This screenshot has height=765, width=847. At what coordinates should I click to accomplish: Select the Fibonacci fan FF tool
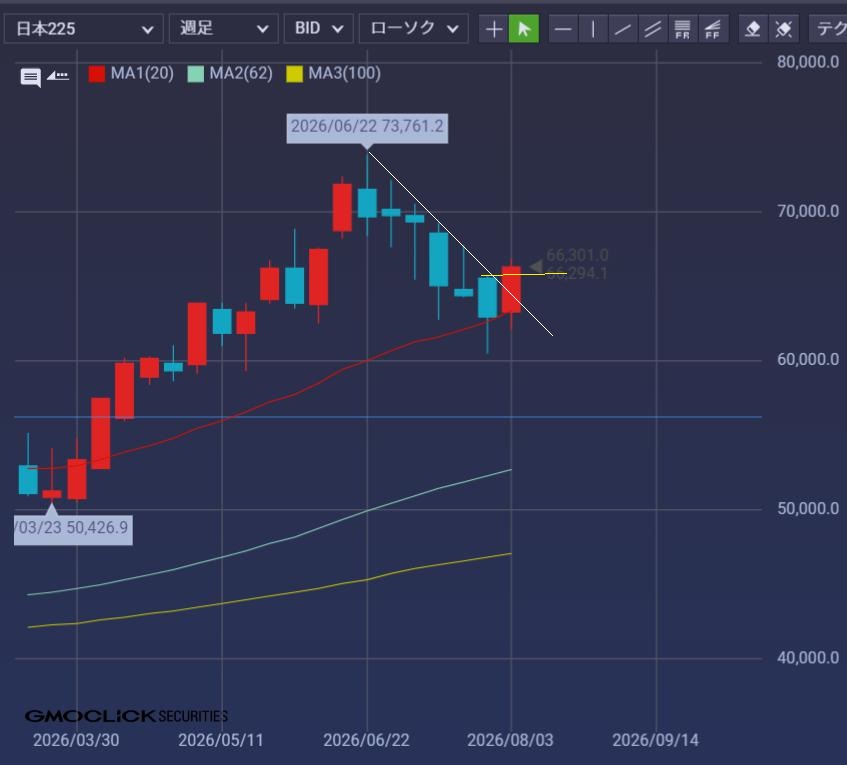(712, 29)
